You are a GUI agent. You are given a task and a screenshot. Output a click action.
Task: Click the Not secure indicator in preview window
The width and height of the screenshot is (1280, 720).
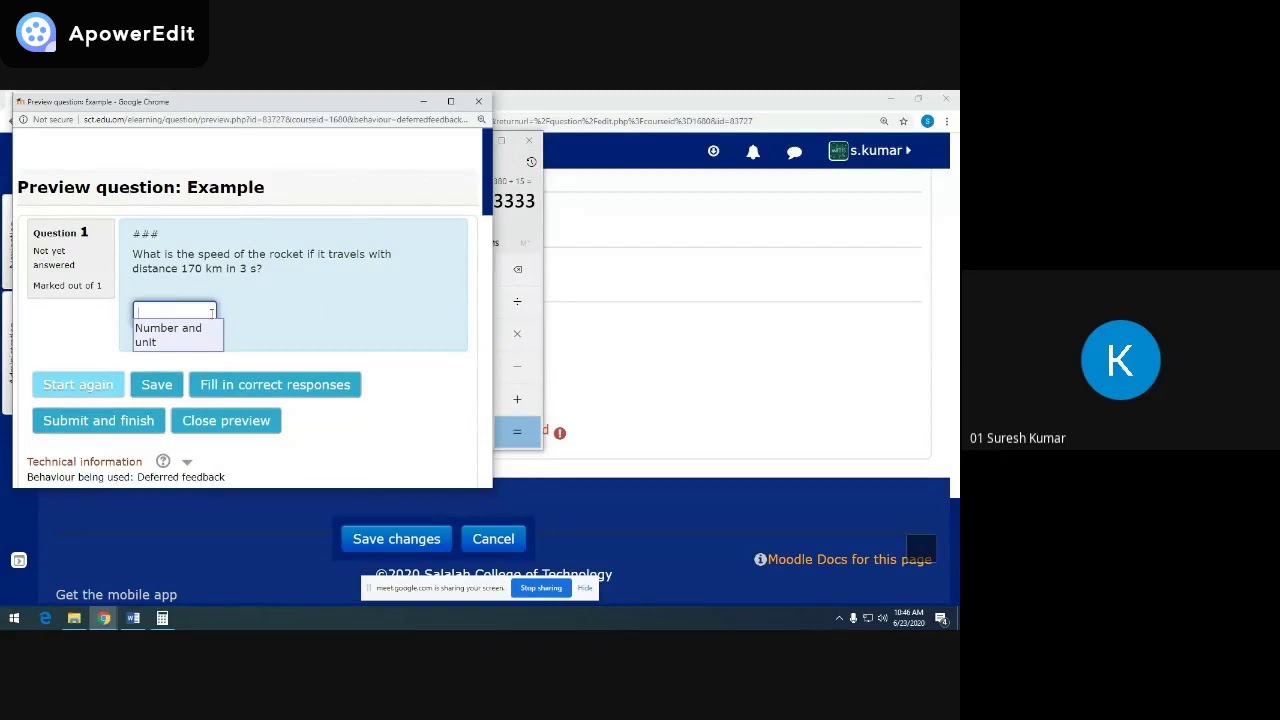[x=47, y=120]
